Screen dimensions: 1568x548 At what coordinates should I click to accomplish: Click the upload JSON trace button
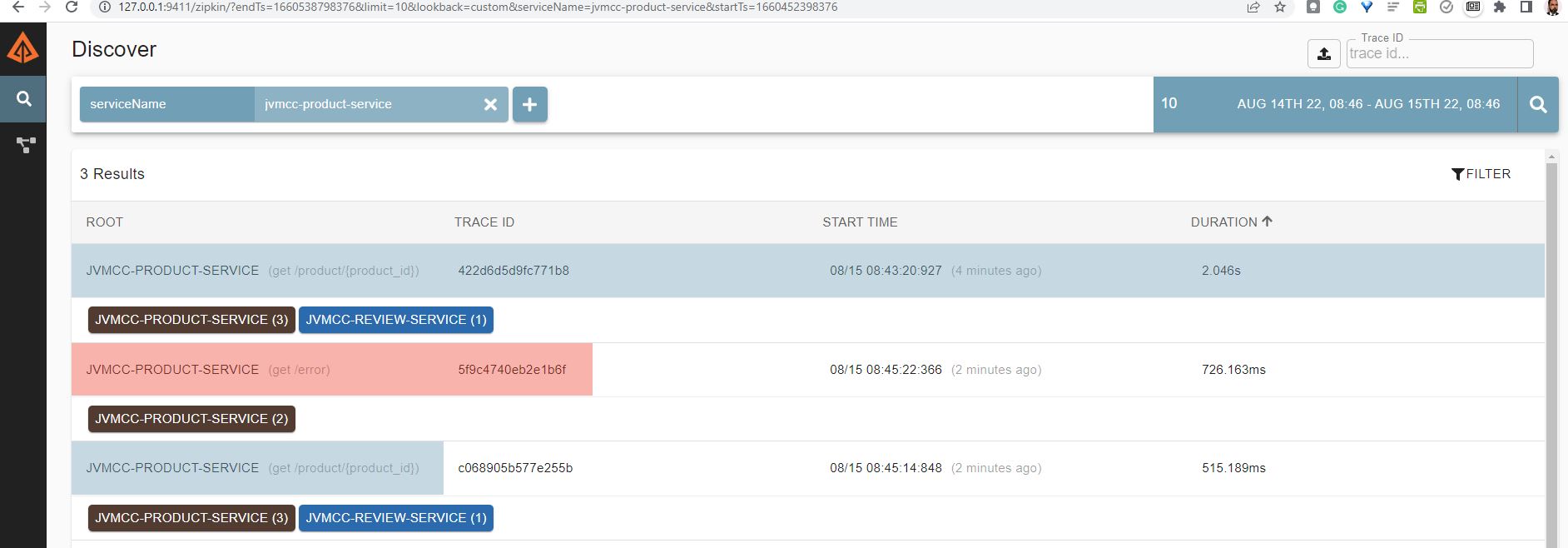[1323, 54]
